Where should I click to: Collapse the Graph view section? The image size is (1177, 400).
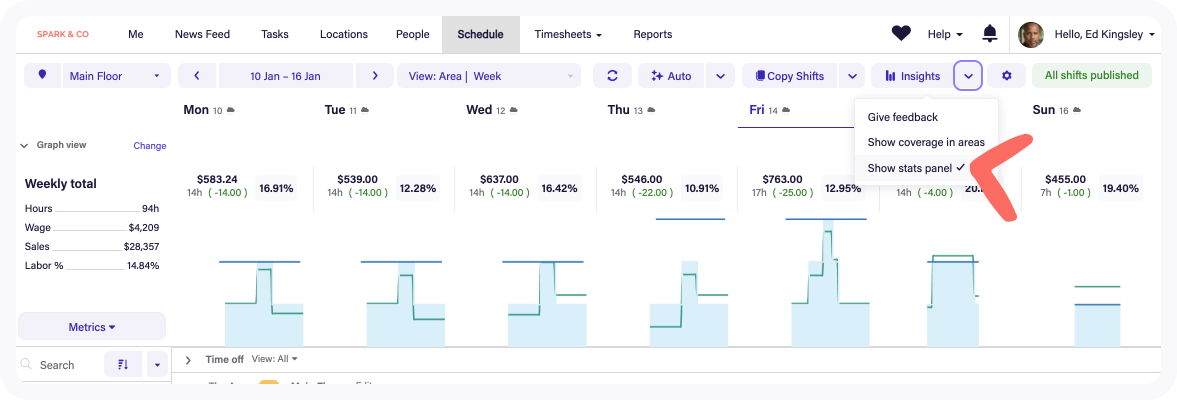[24, 146]
